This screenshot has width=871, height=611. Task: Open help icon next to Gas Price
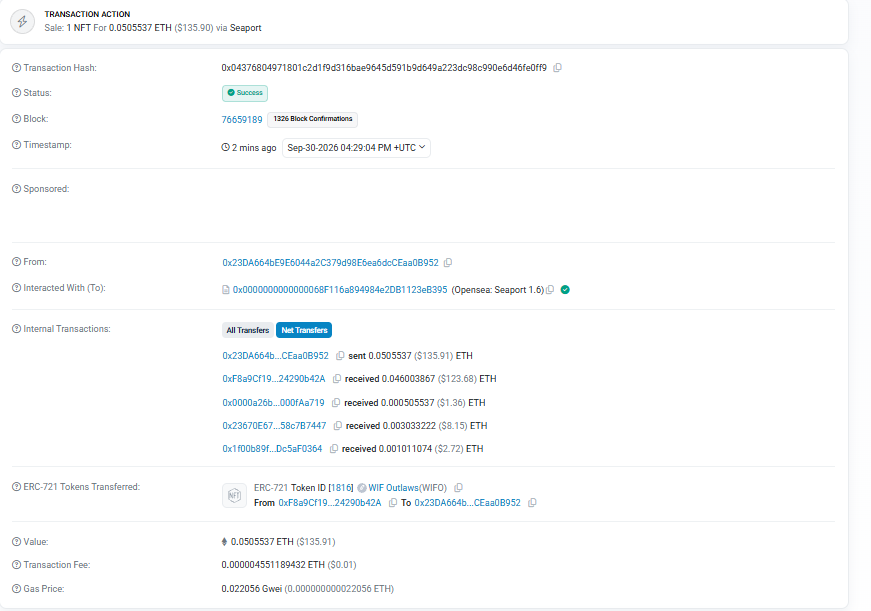pyautogui.click(x=17, y=589)
